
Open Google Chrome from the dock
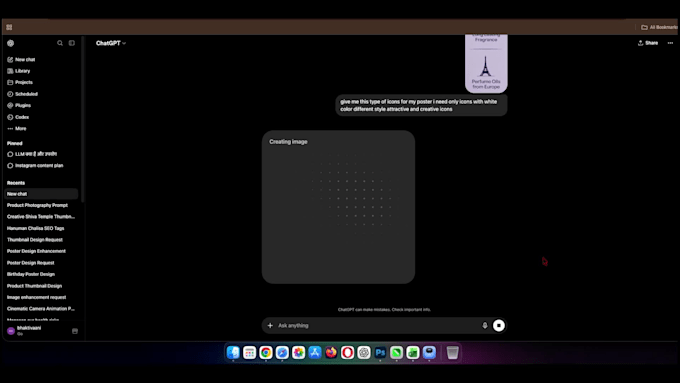coord(266,352)
